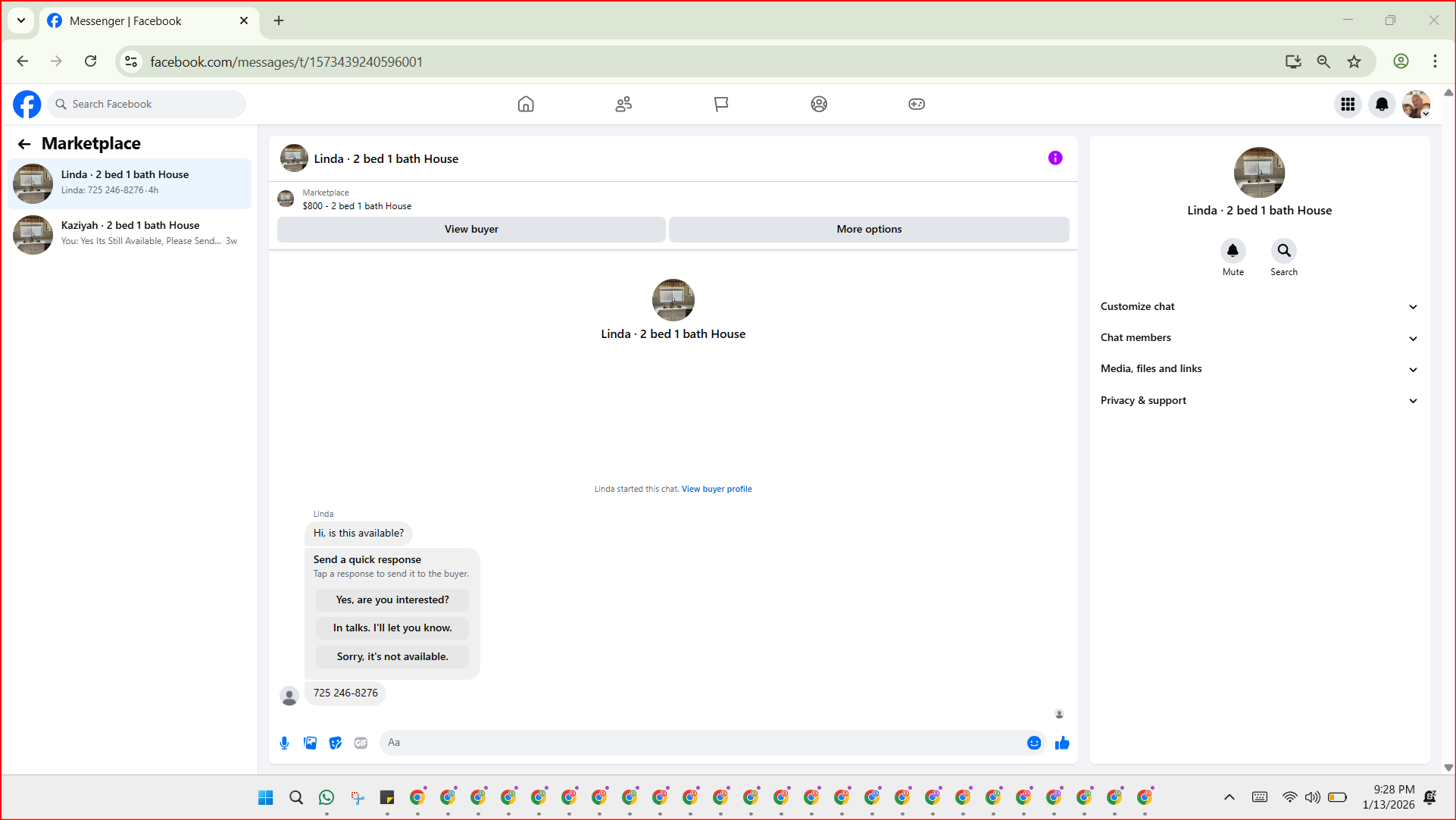This screenshot has width=1456, height=820.
Task: Send a thumbs-up like
Action: tap(1062, 743)
